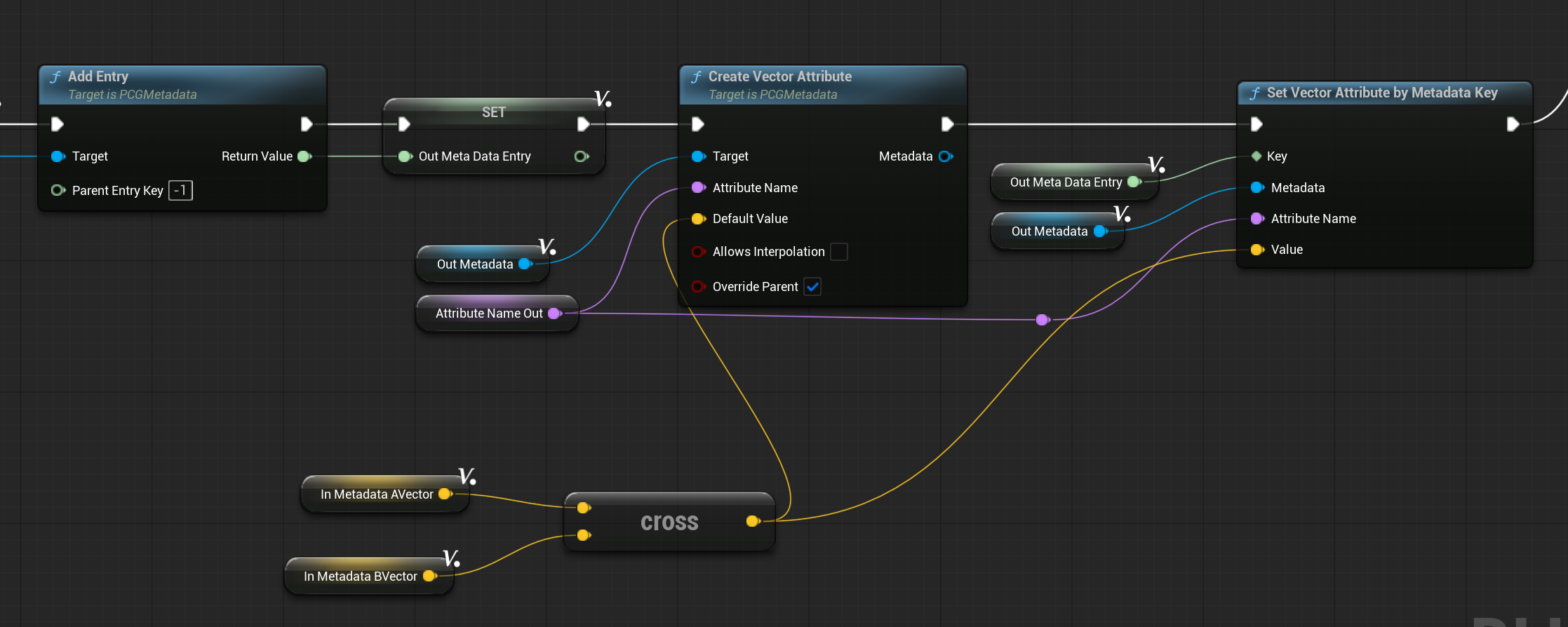The width and height of the screenshot is (1568, 627).
Task: Click the Return Value output pin
Action: tap(304, 156)
